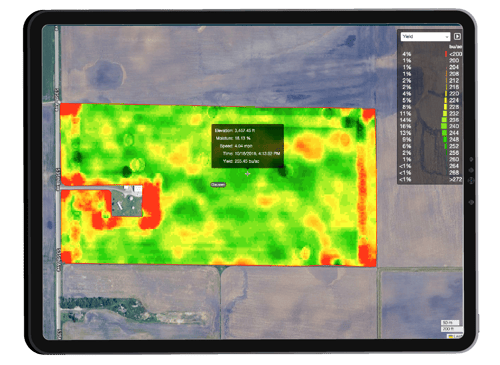The height and width of the screenshot is (365, 500).
Task: Select the green histogram bar at 240
Action: pos(444,126)
